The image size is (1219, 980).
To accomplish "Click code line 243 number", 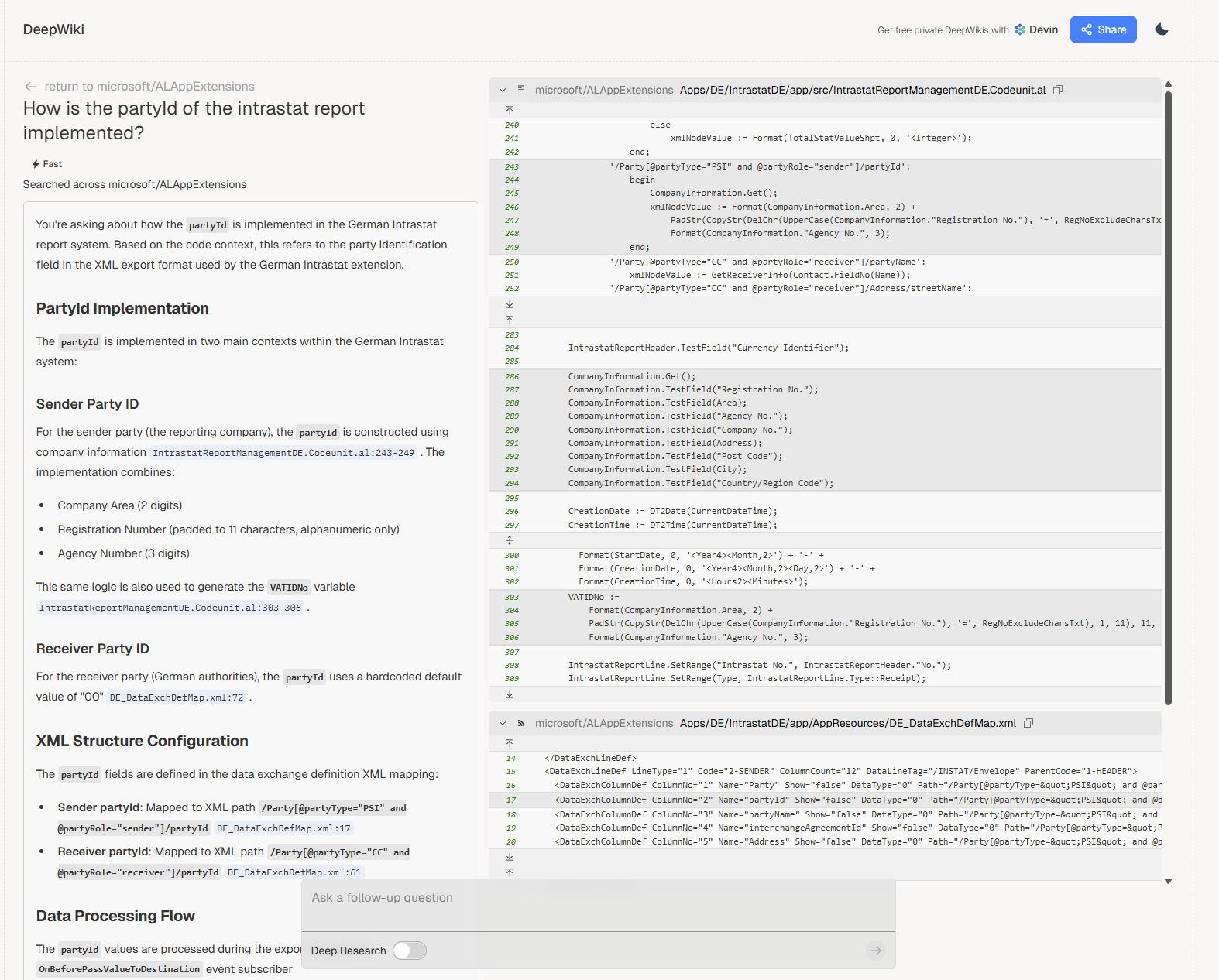I will tap(512, 166).
